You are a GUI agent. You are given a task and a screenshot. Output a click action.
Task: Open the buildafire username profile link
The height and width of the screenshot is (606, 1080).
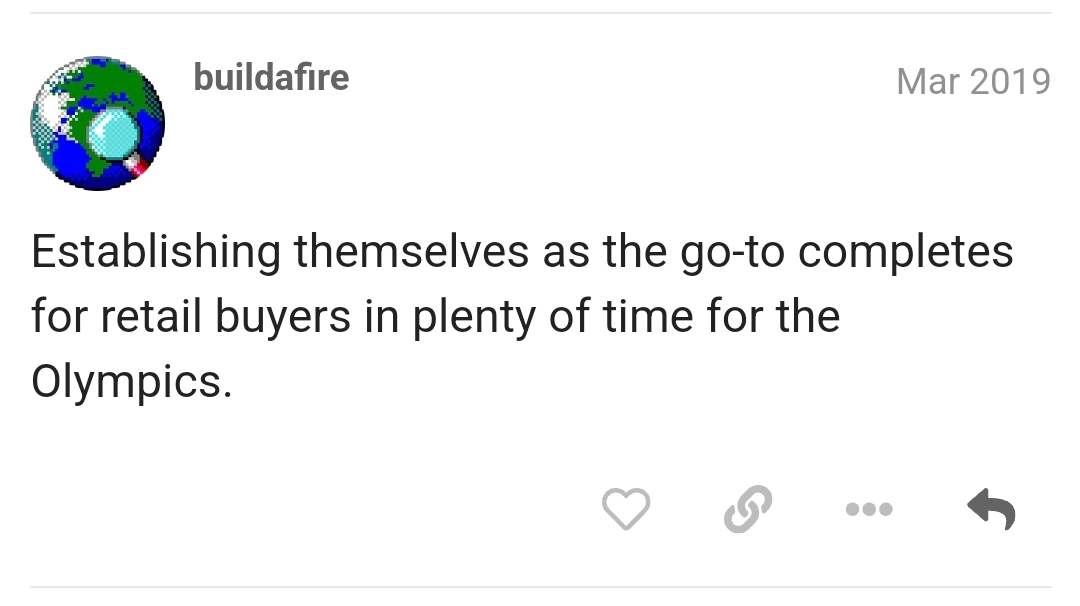271,78
